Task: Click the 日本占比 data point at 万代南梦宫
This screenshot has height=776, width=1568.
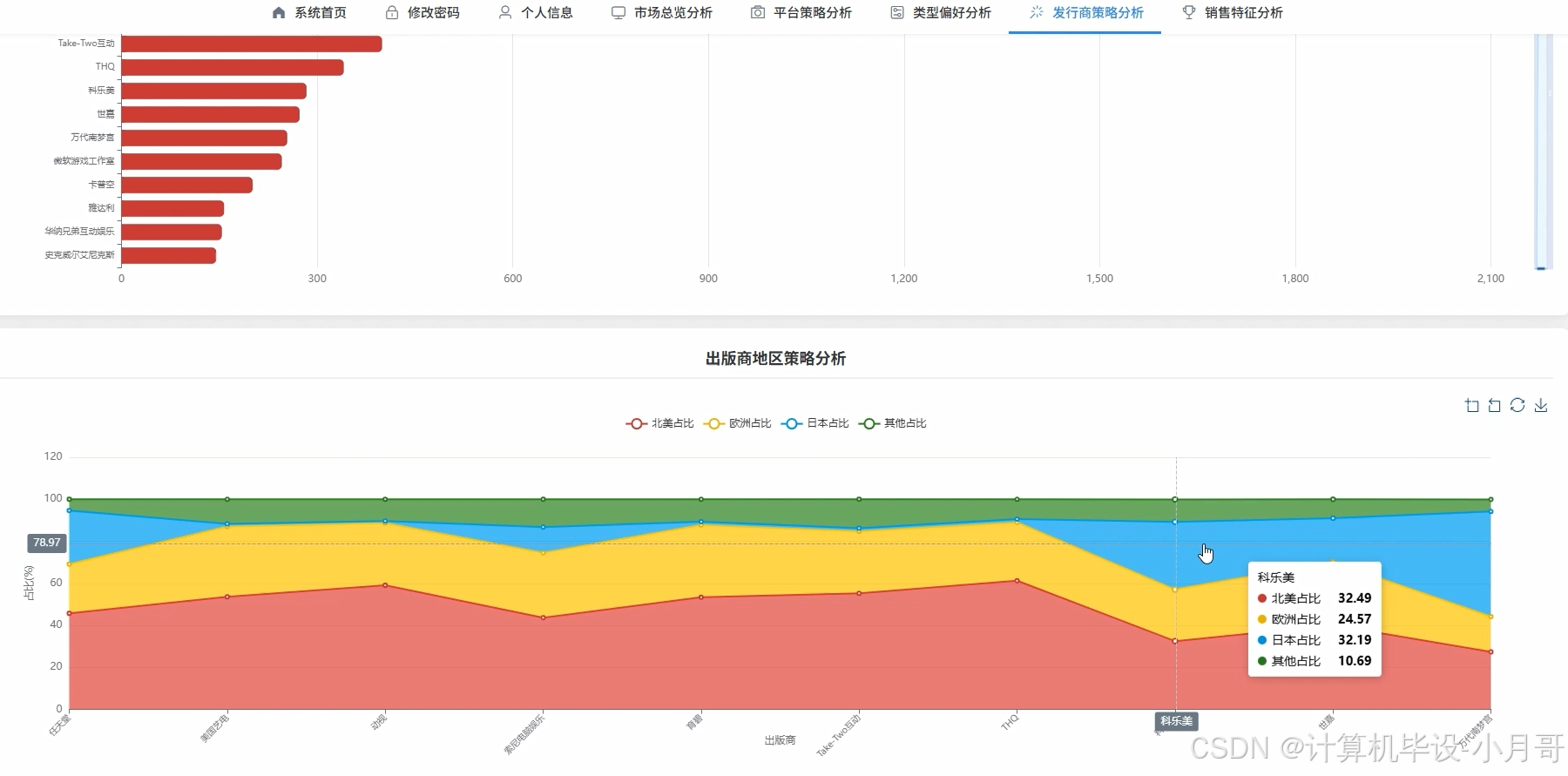Action: pyautogui.click(x=1490, y=511)
